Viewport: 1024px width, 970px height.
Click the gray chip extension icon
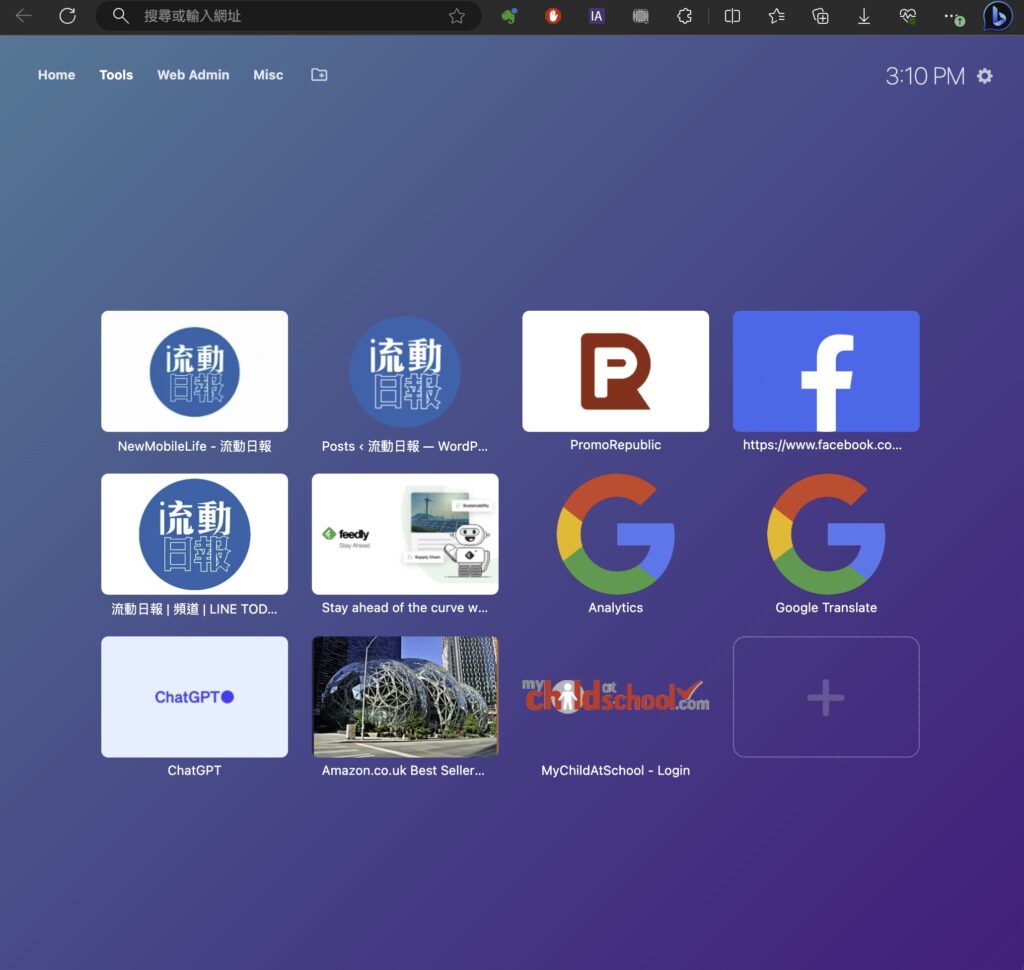(x=641, y=16)
